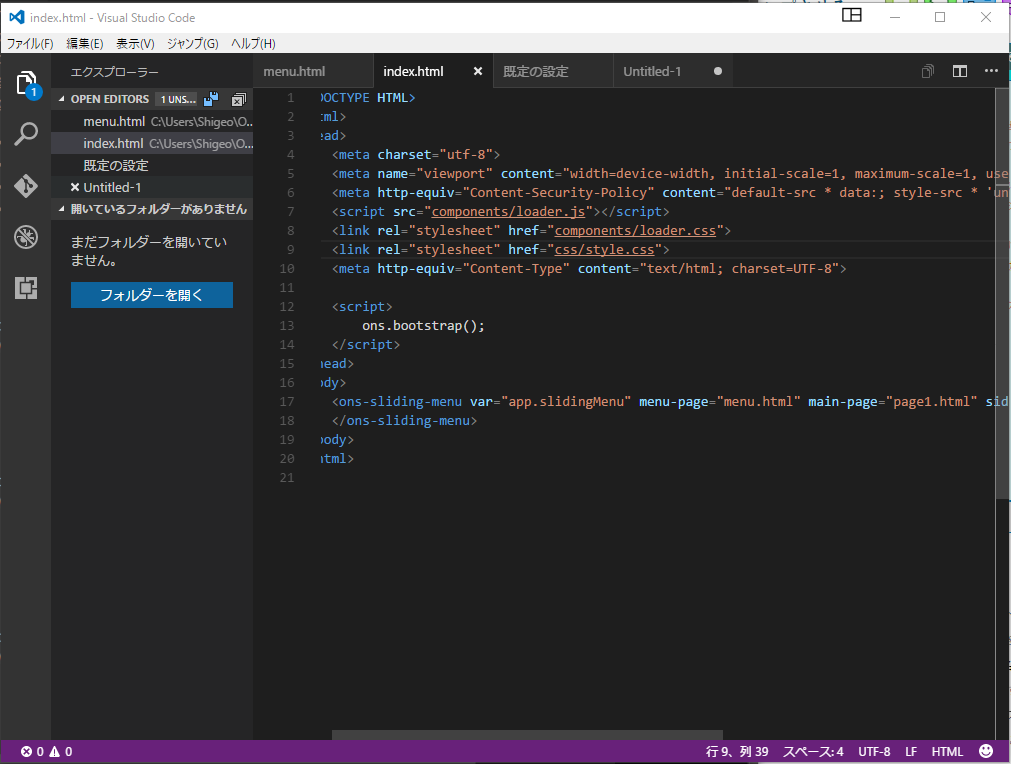Viewport: 1011px width, 764px height.
Task: Close the index.html editor tab
Action: click(478, 72)
